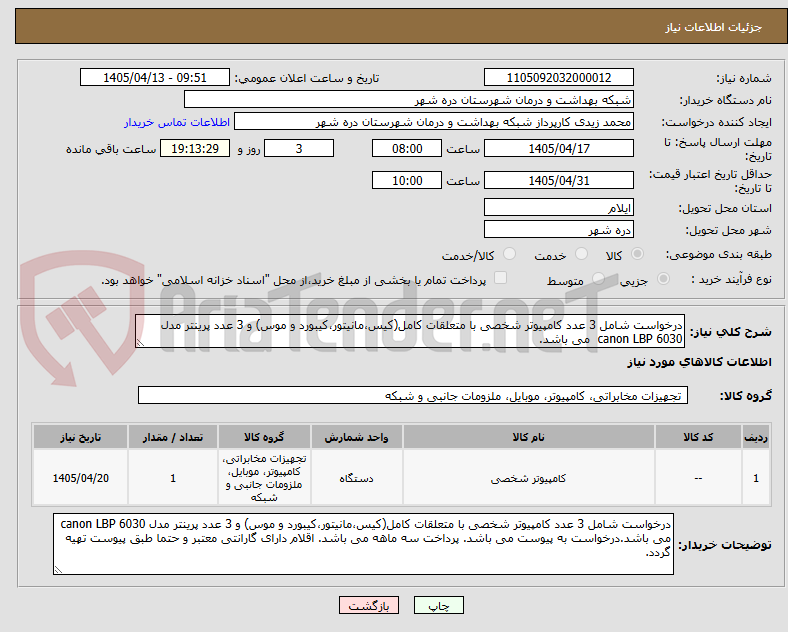Click the validity time field 10:00

click(x=407, y=180)
